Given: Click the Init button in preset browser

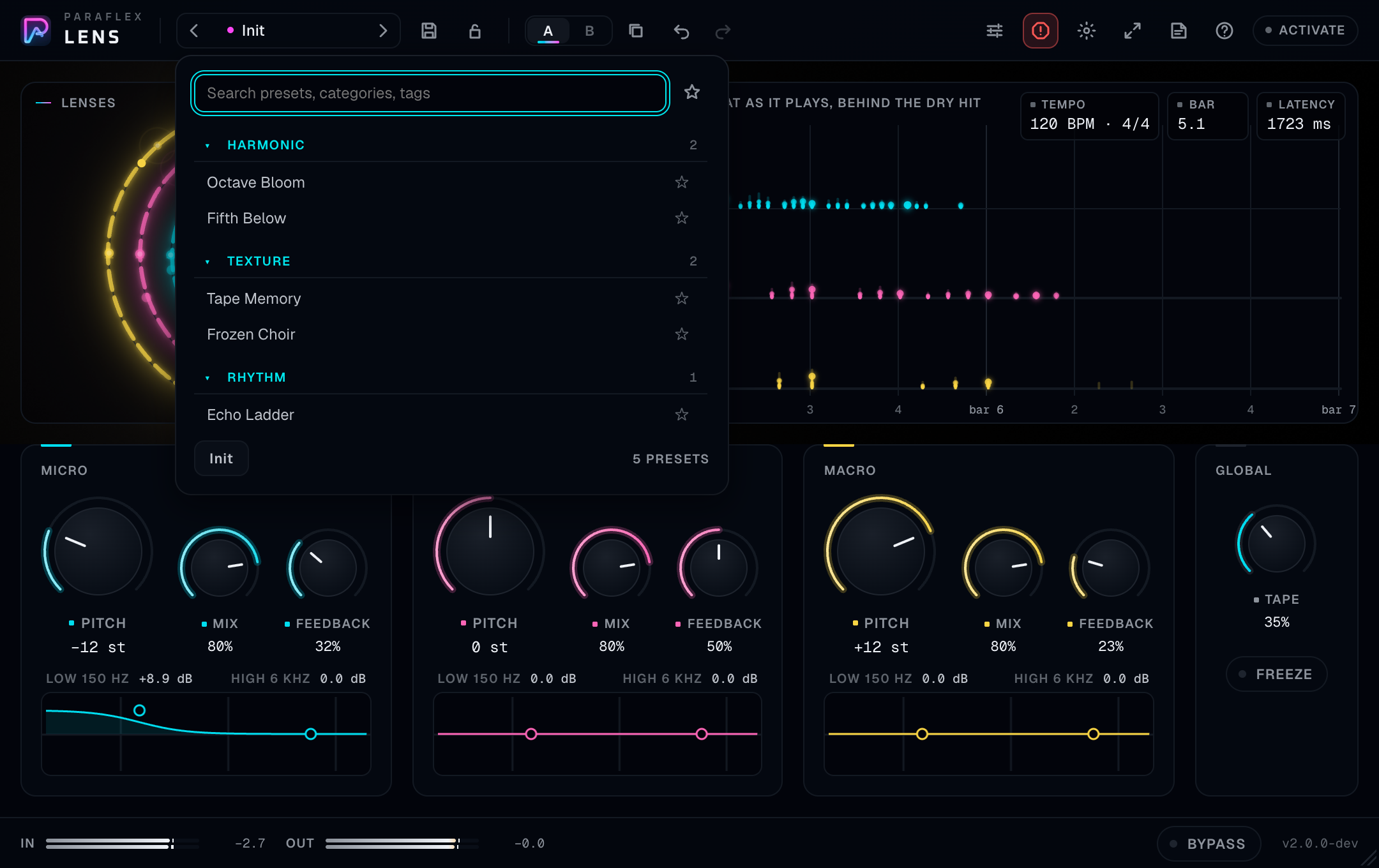Looking at the screenshot, I should [221, 458].
